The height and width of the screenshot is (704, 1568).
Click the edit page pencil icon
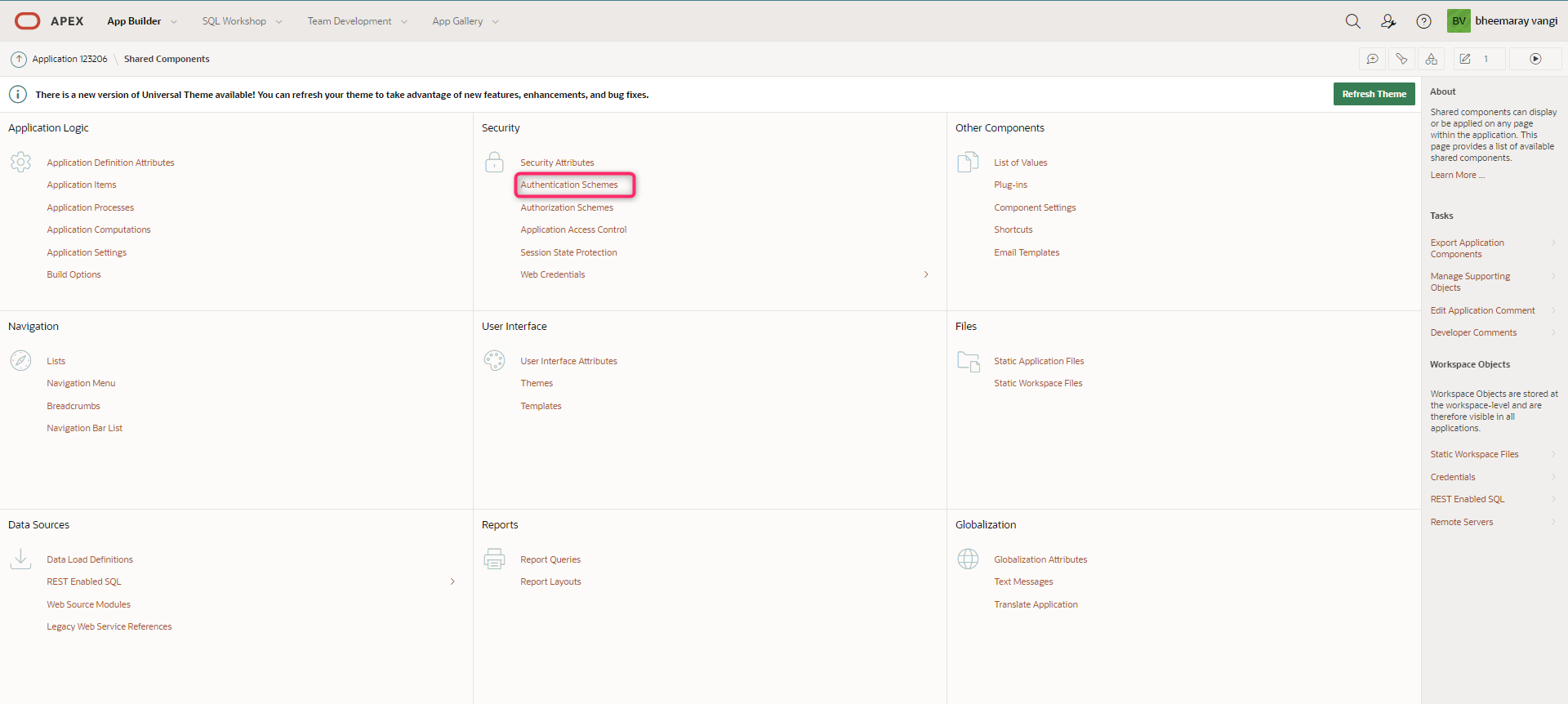click(1465, 59)
